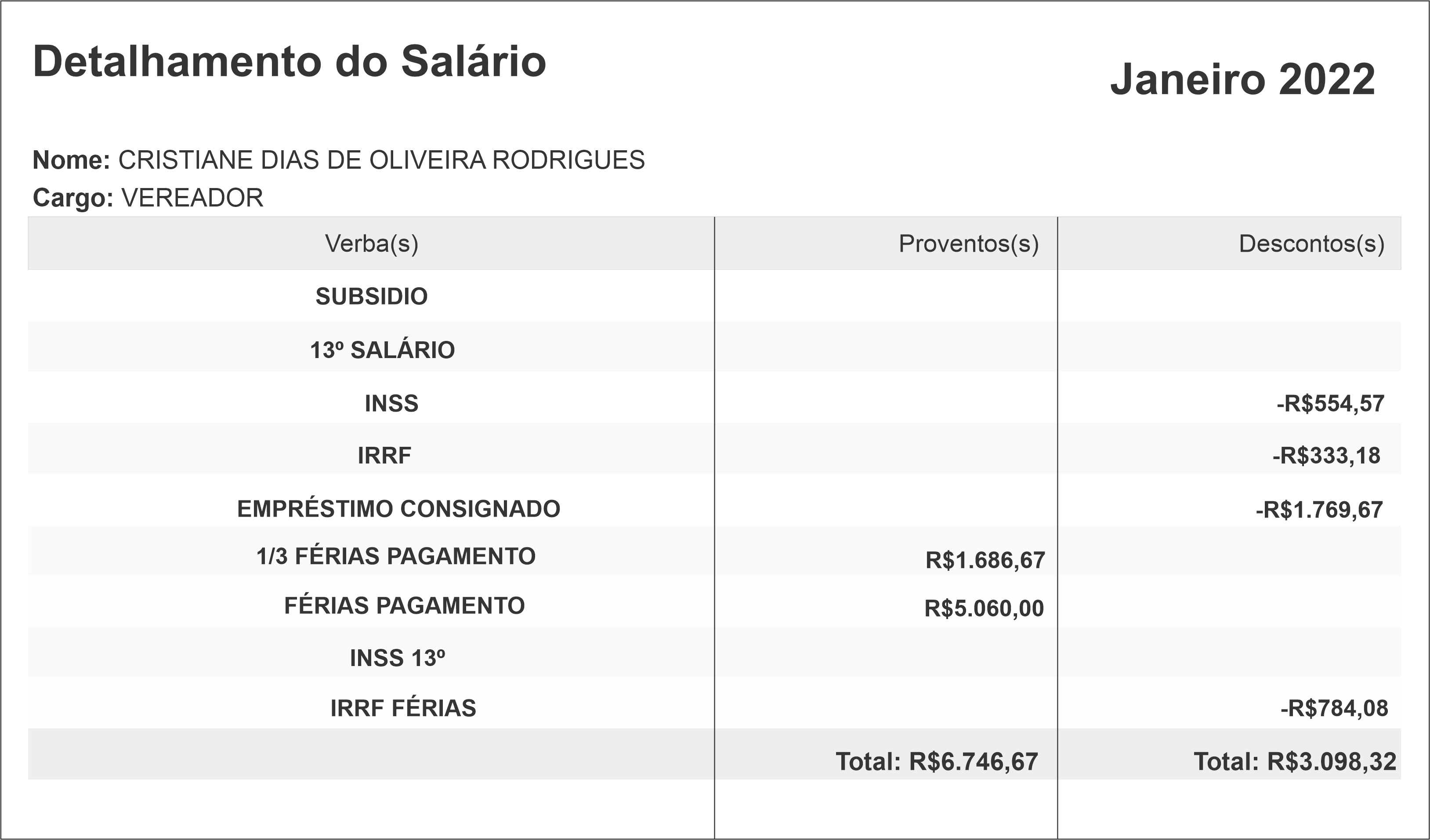Click the earnings value R$5.060,00
Image resolution: width=1430 pixels, height=840 pixels.
(983, 608)
